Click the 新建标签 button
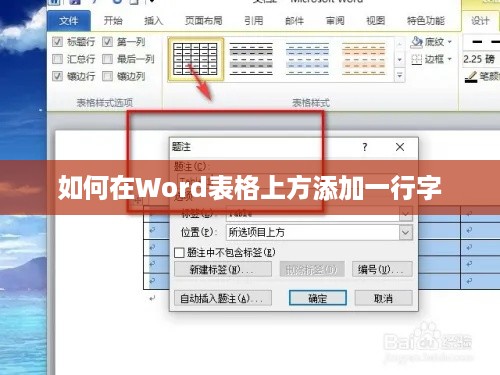 [x=223, y=269]
